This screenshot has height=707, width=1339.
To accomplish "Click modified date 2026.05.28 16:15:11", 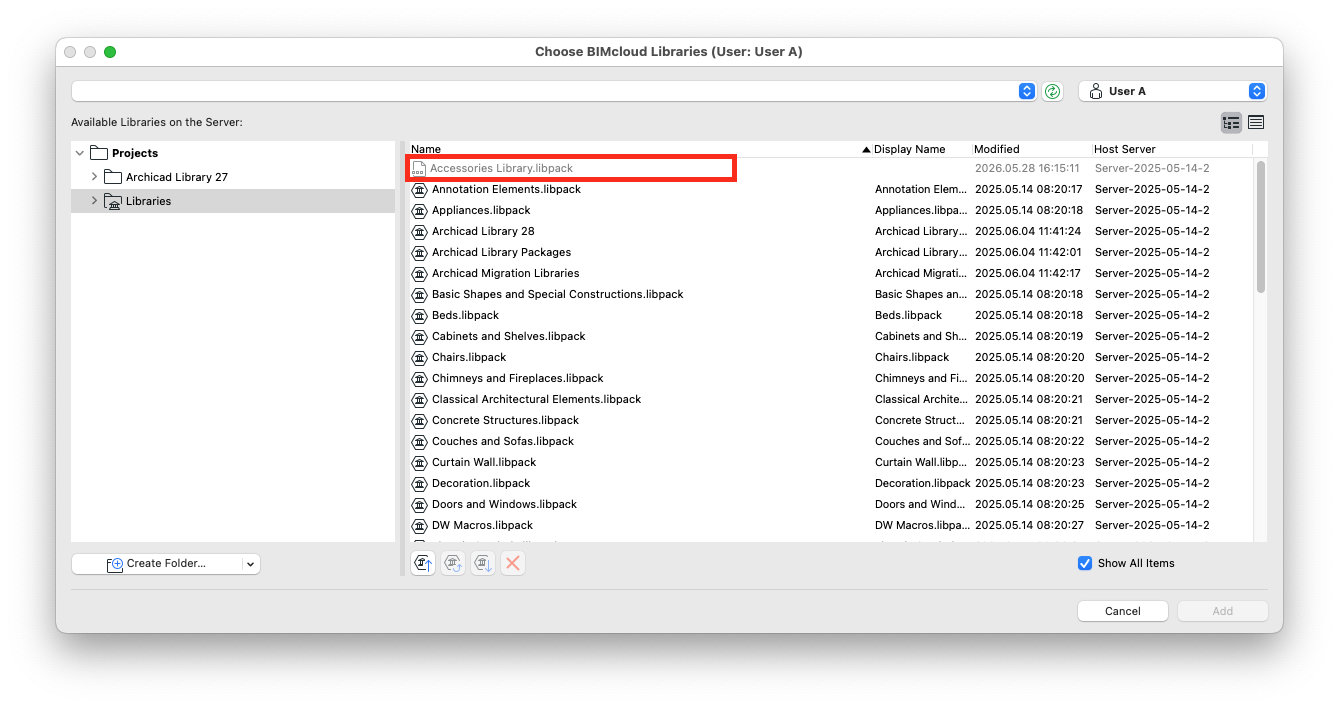I will [x=1027, y=169].
